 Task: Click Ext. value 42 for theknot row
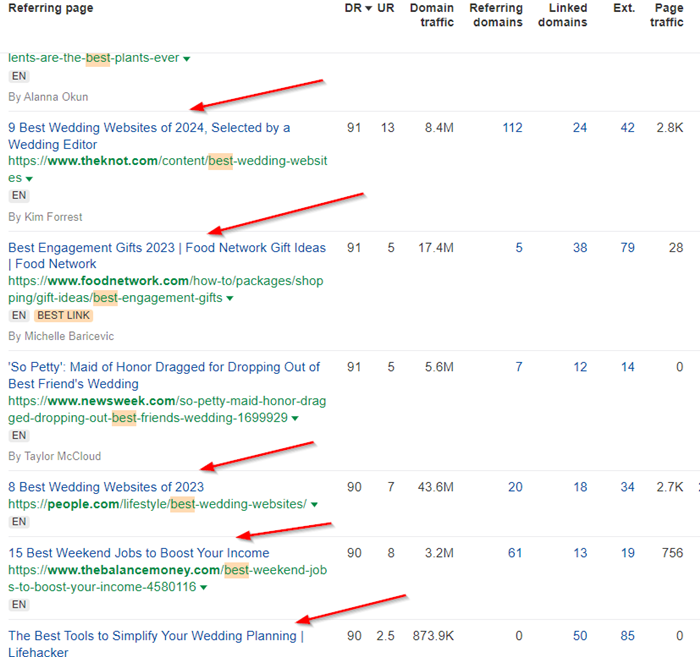627,128
